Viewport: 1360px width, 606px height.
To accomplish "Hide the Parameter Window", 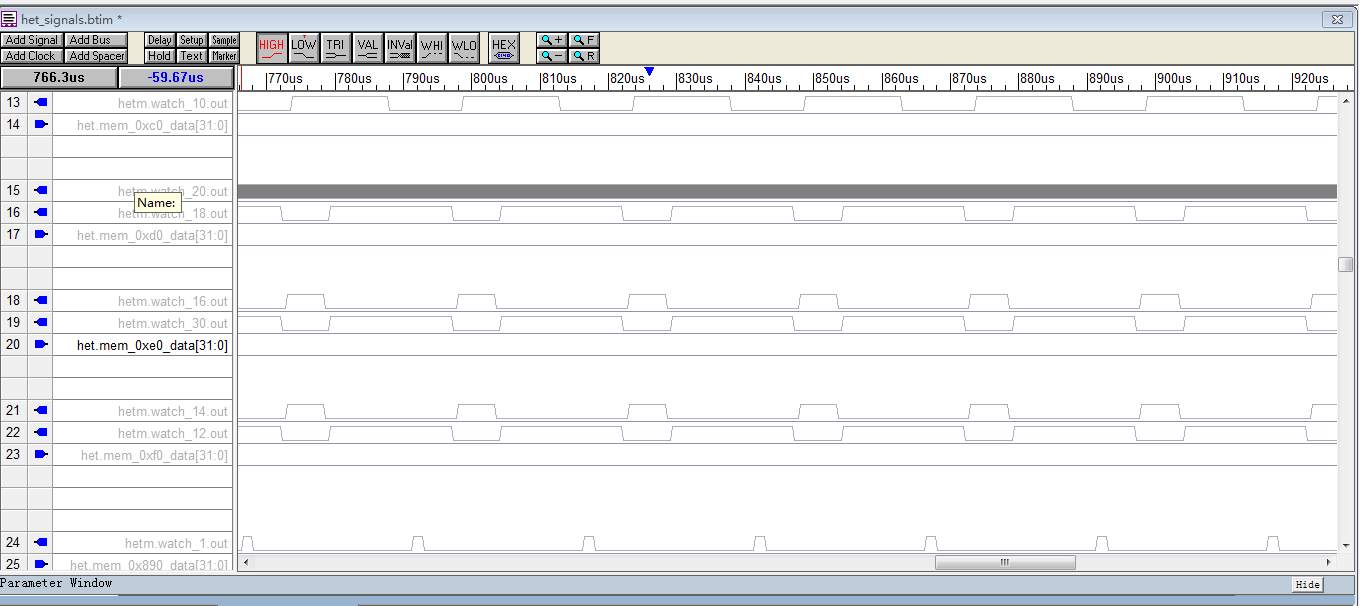I will [1307, 585].
